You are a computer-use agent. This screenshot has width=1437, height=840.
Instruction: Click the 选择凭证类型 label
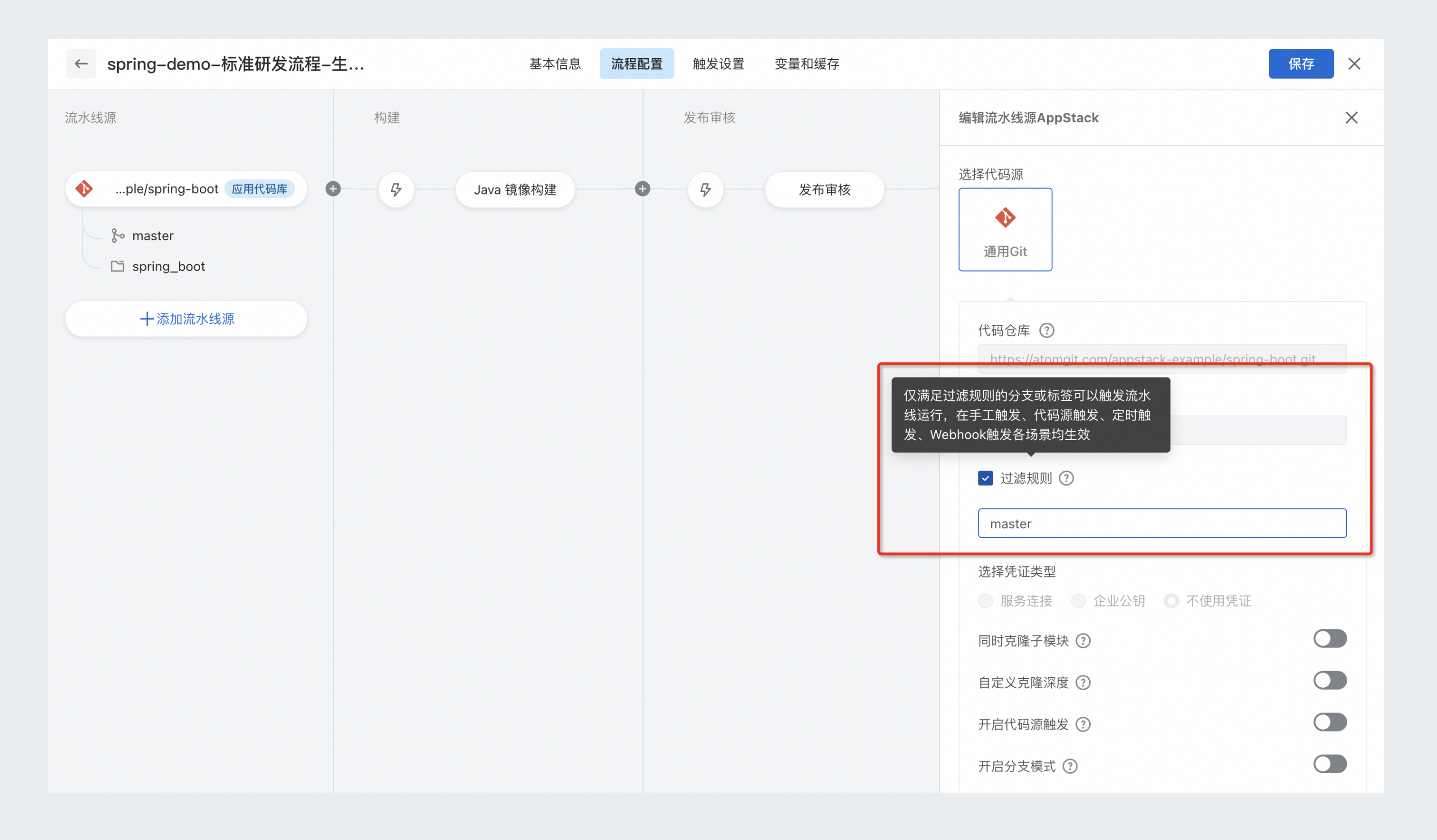click(1017, 571)
